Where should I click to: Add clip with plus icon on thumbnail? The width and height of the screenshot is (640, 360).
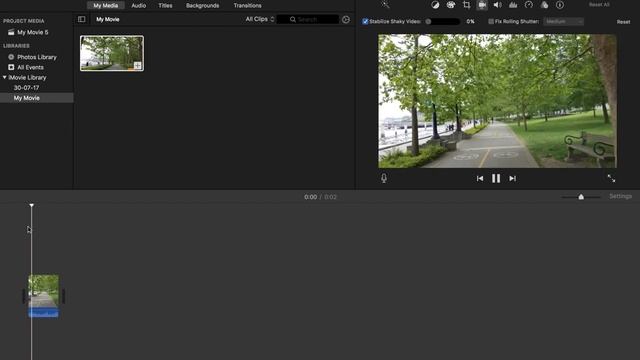coord(138,65)
